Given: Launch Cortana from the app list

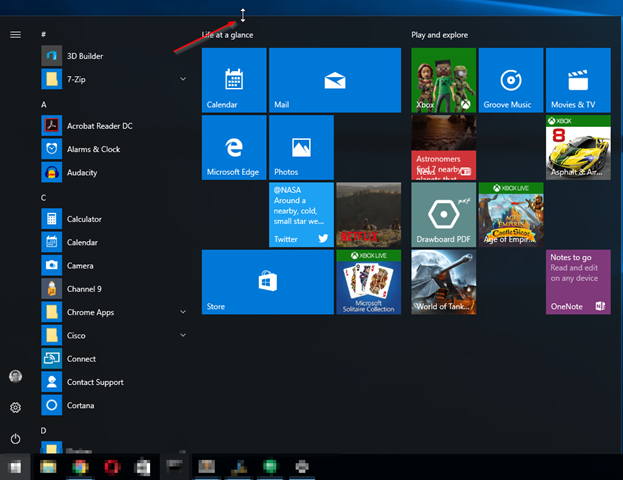Looking at the screenshot, I should pyautogui.click(x=114, y=405).
